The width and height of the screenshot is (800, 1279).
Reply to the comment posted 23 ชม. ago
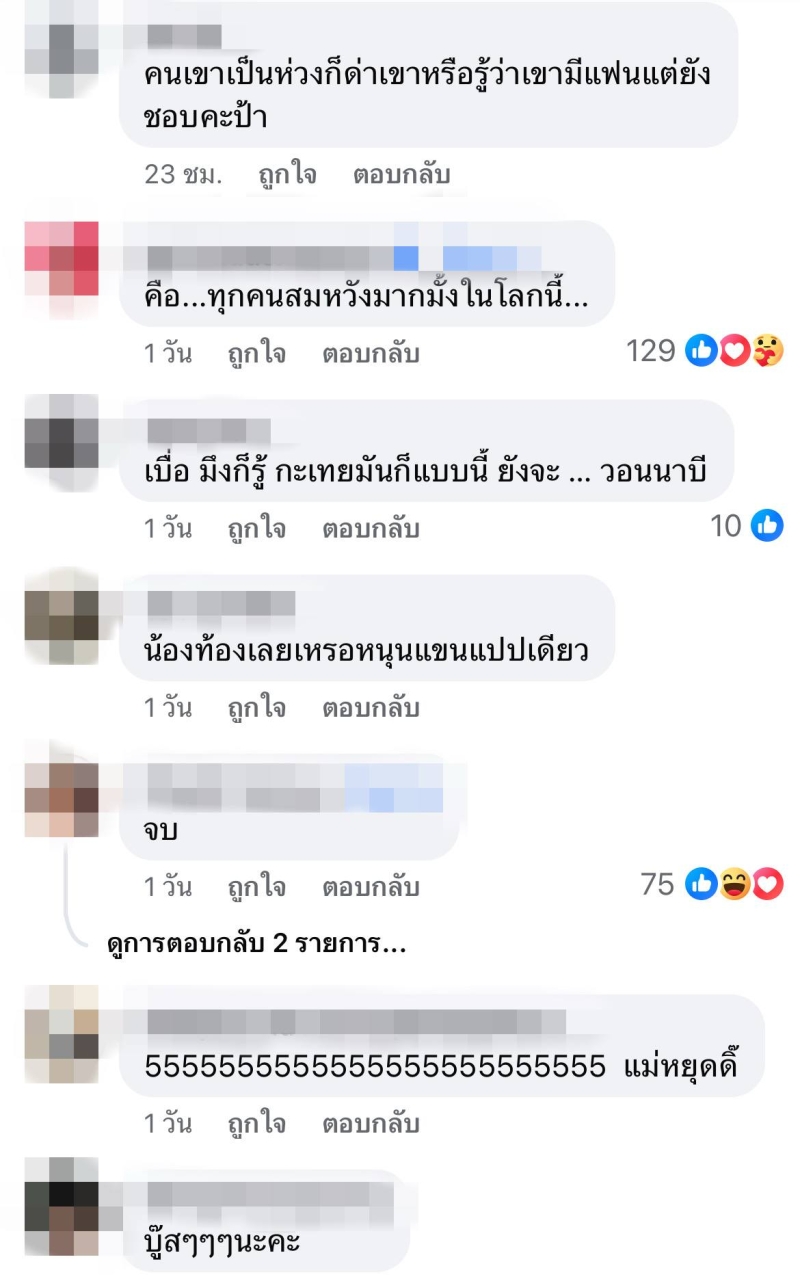402,174
